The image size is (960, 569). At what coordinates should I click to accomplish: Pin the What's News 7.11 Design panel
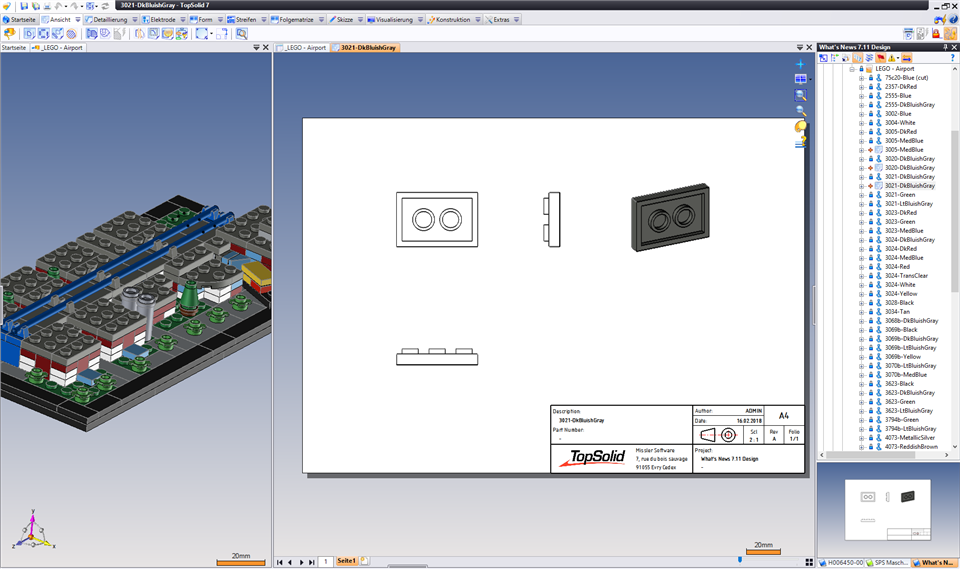(945, 47)
